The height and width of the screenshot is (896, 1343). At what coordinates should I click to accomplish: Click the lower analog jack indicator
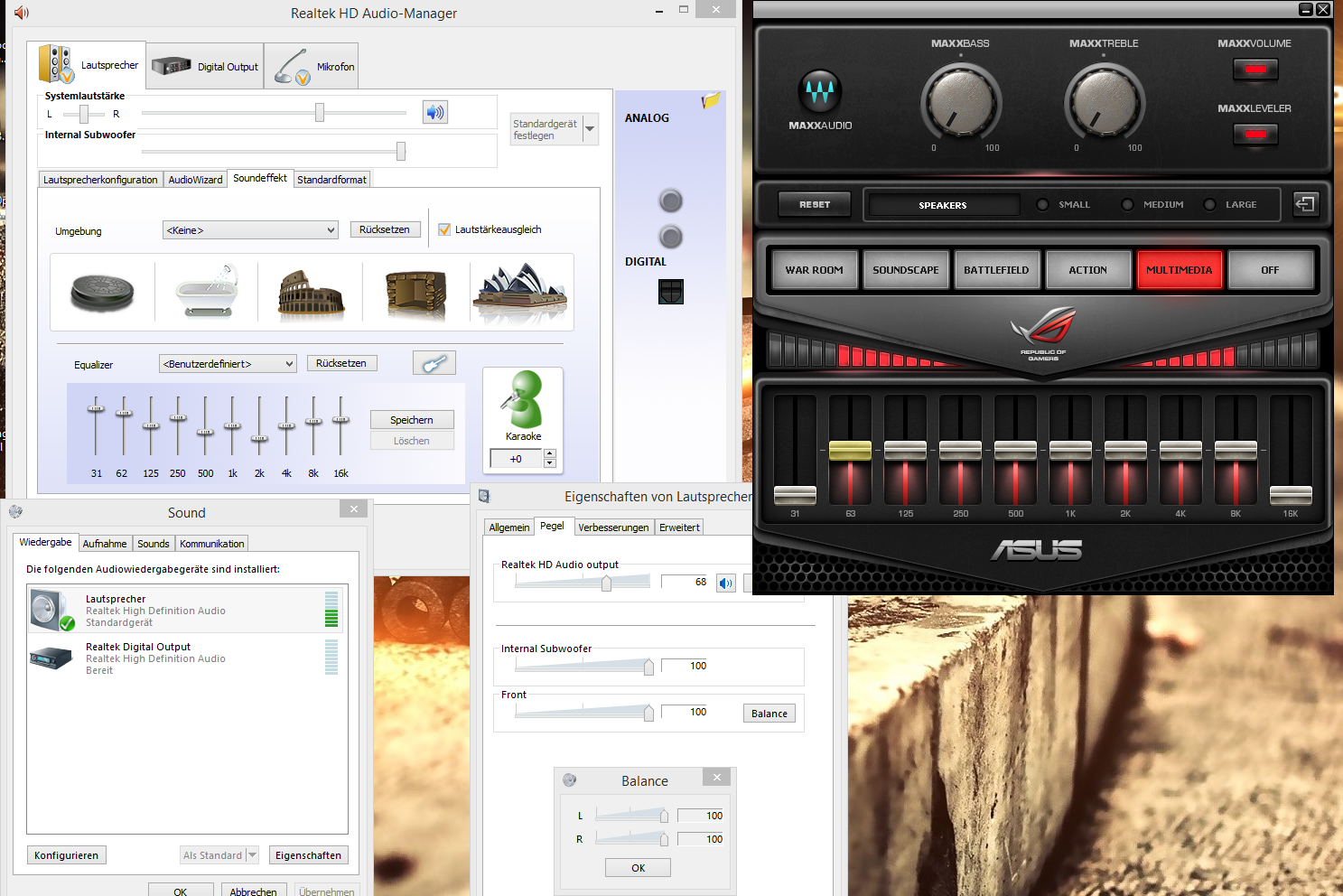671,237
